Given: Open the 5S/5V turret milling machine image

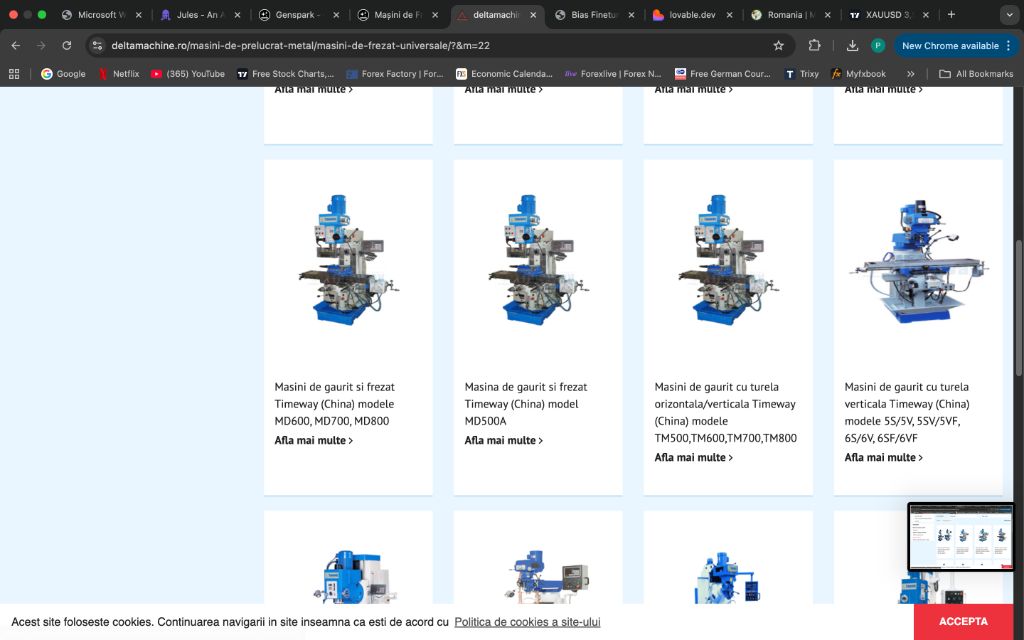Looking at the screenshot, I should coord(918,260).
